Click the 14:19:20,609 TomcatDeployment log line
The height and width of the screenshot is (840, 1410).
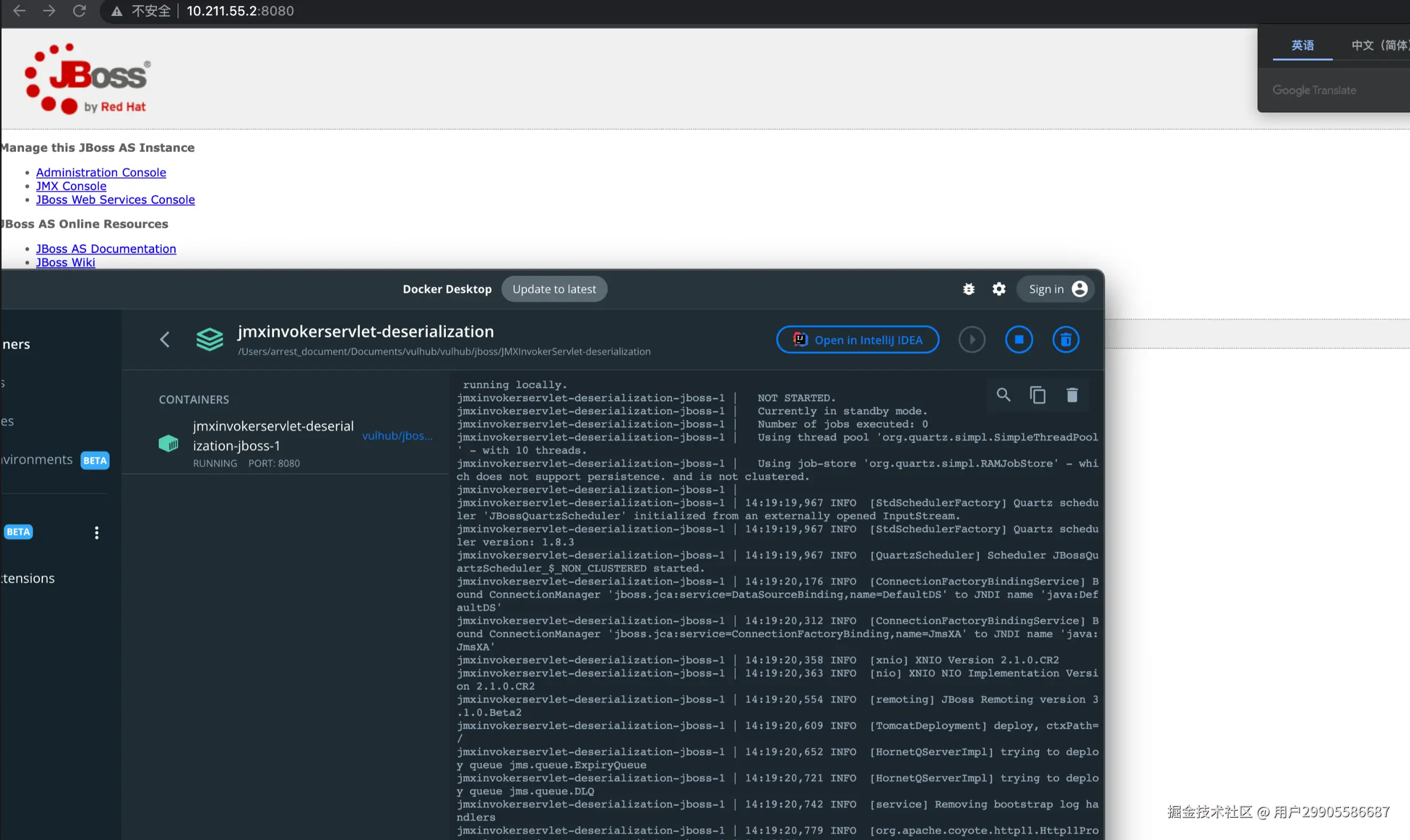pos(777,732)
